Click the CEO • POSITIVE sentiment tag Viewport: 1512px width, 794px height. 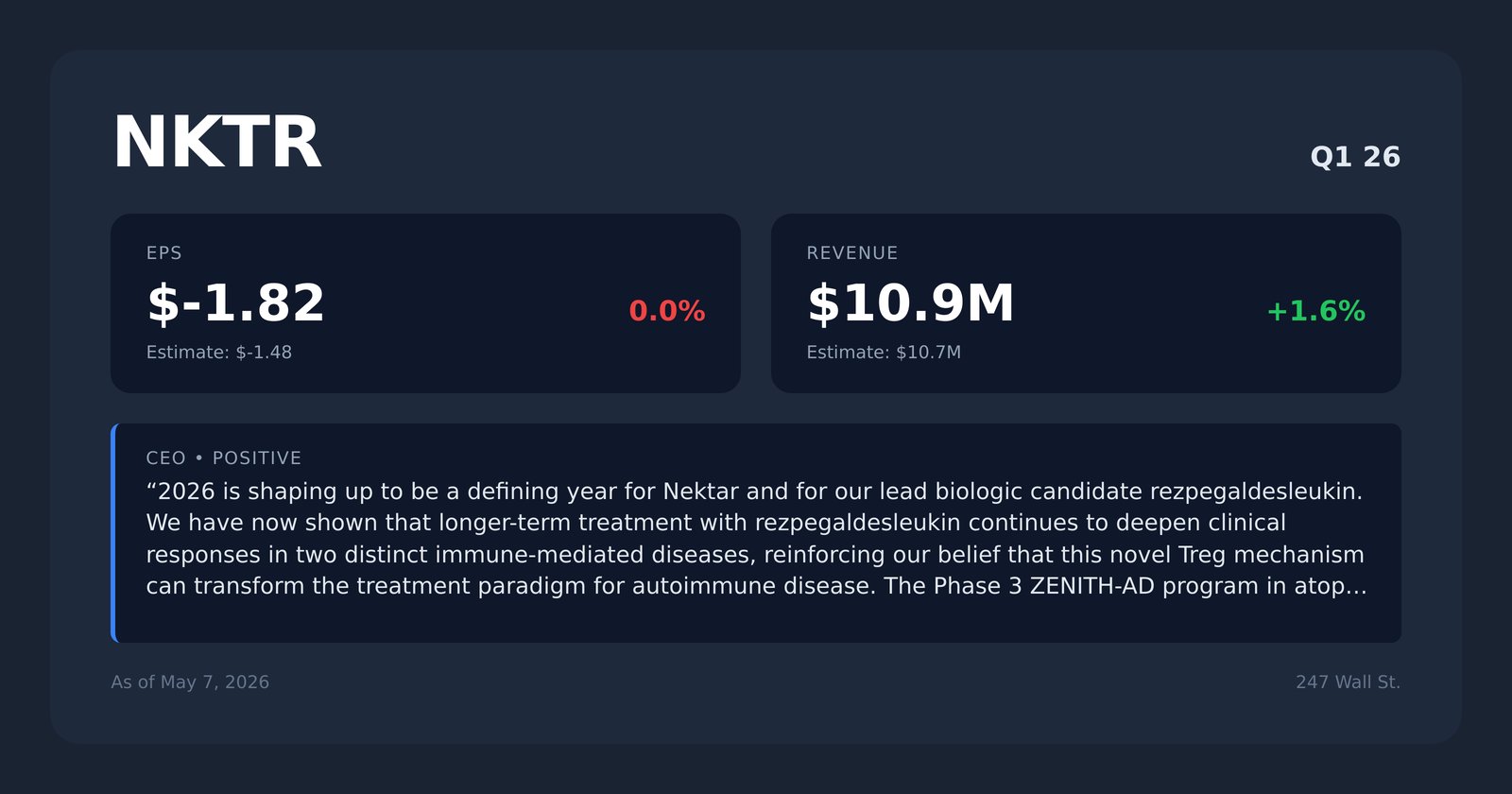tap(224, 458)
